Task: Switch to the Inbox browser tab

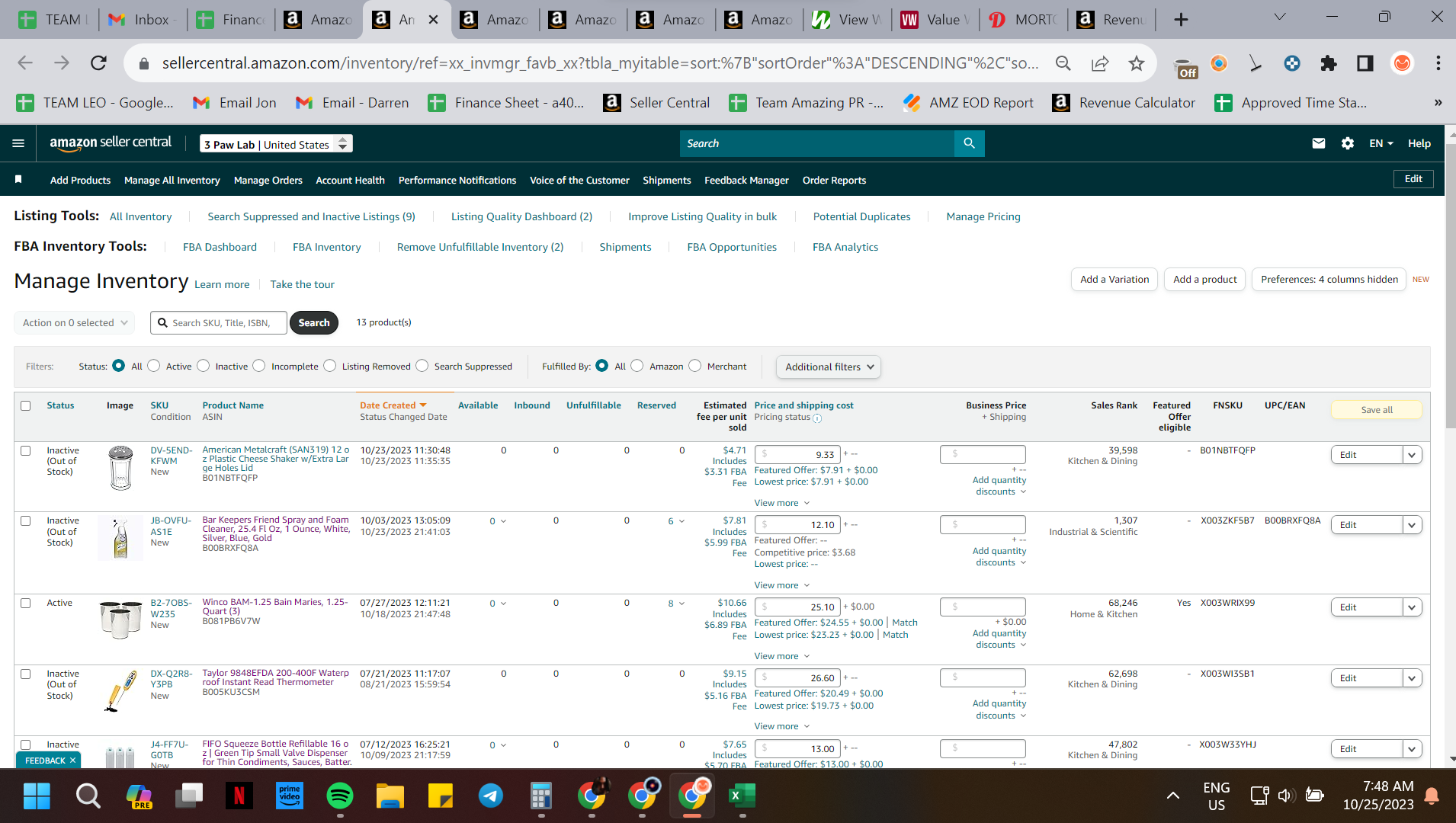Action: click(x=143, y=20)
